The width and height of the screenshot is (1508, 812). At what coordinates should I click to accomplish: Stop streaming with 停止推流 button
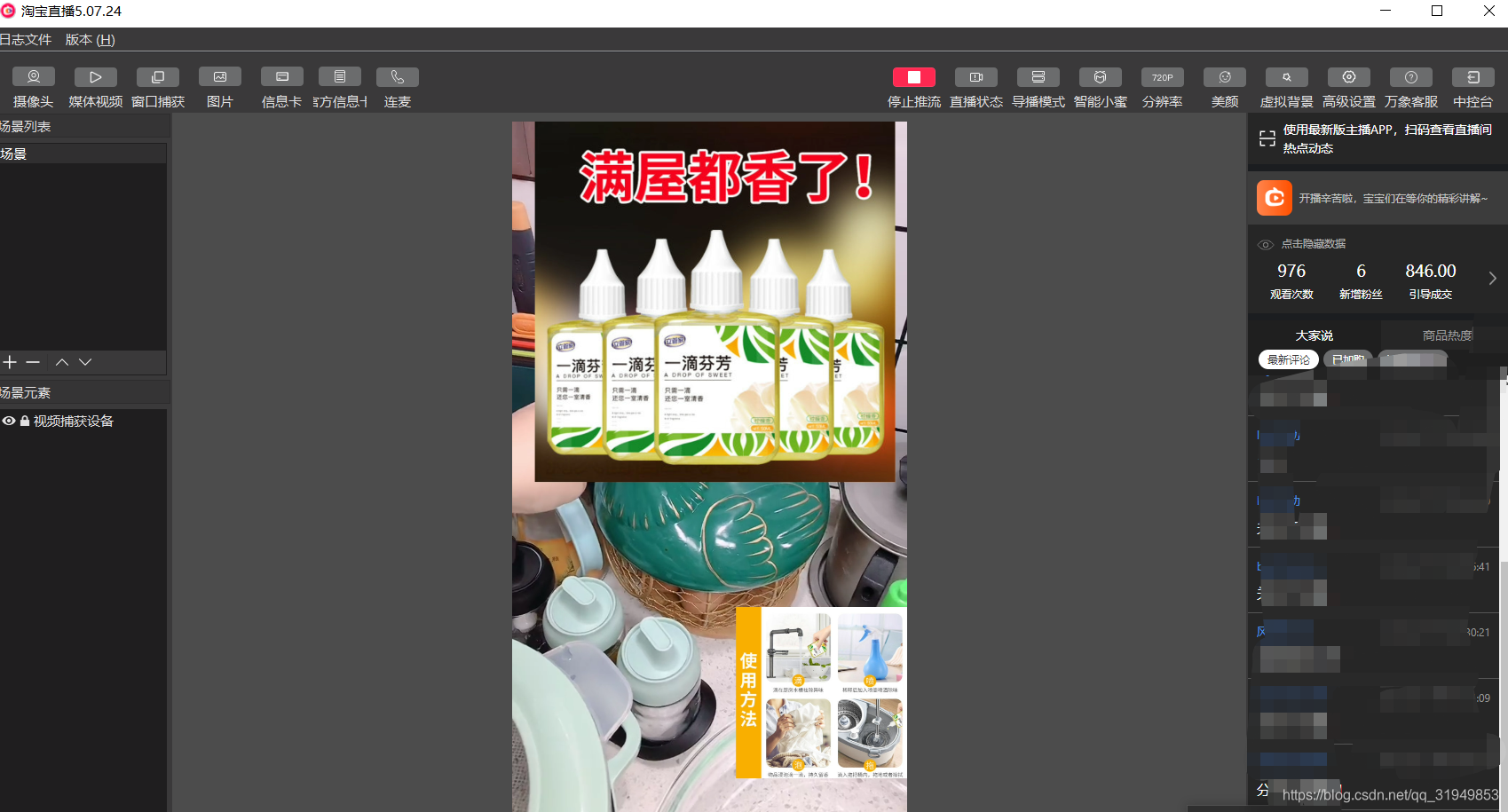tap(914, 77)
